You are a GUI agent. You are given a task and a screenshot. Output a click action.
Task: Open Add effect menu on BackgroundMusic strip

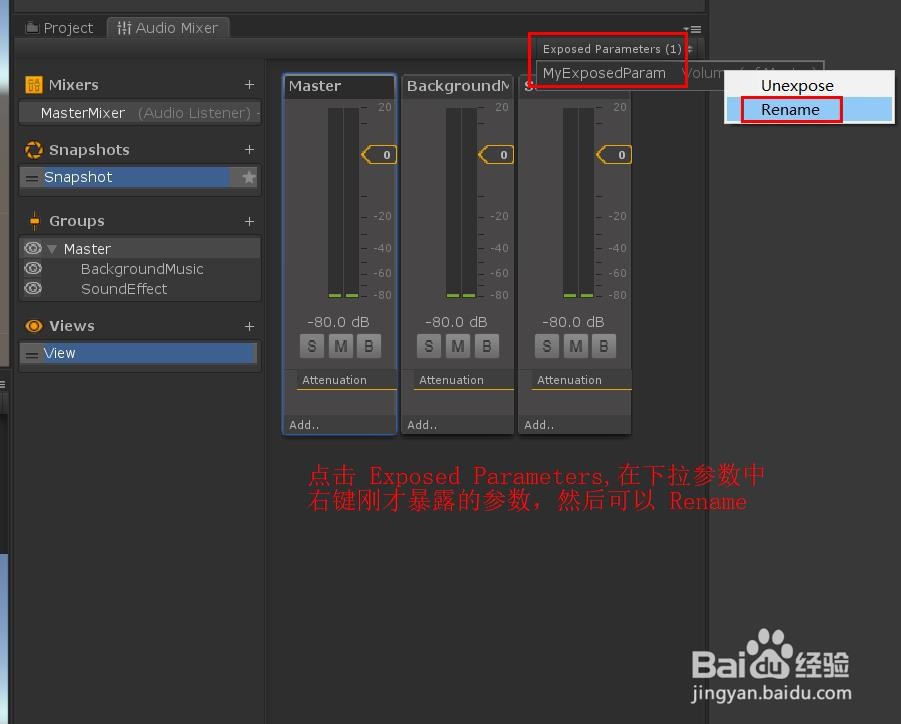point(422,425)
